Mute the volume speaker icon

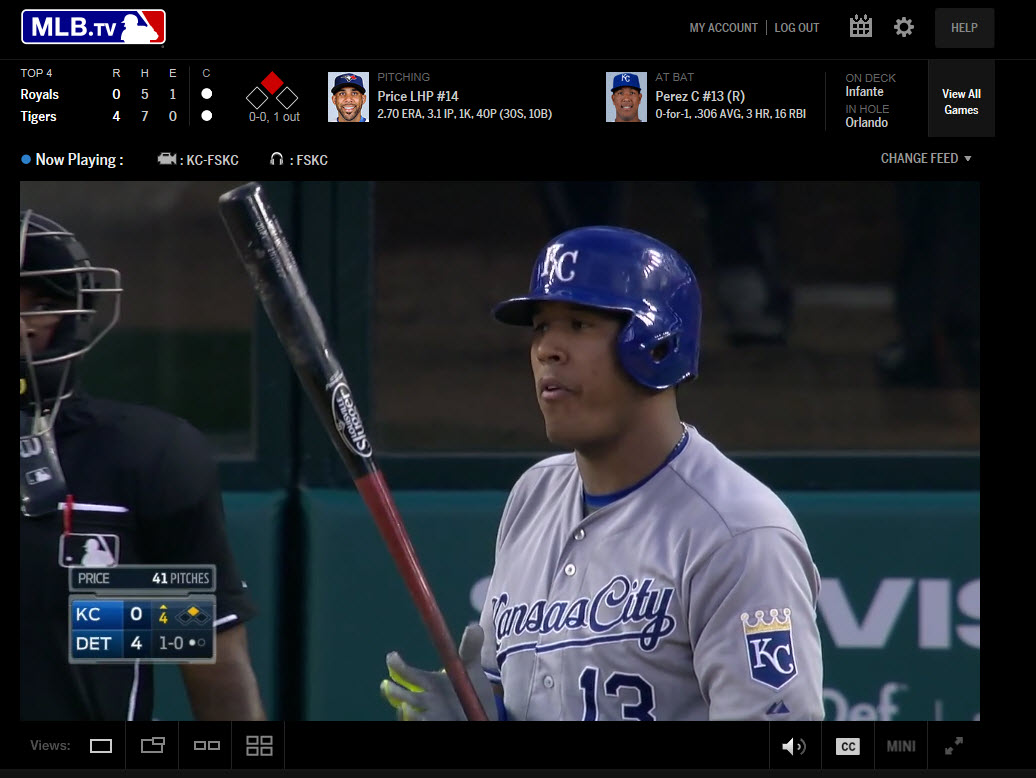coord(794,746)
